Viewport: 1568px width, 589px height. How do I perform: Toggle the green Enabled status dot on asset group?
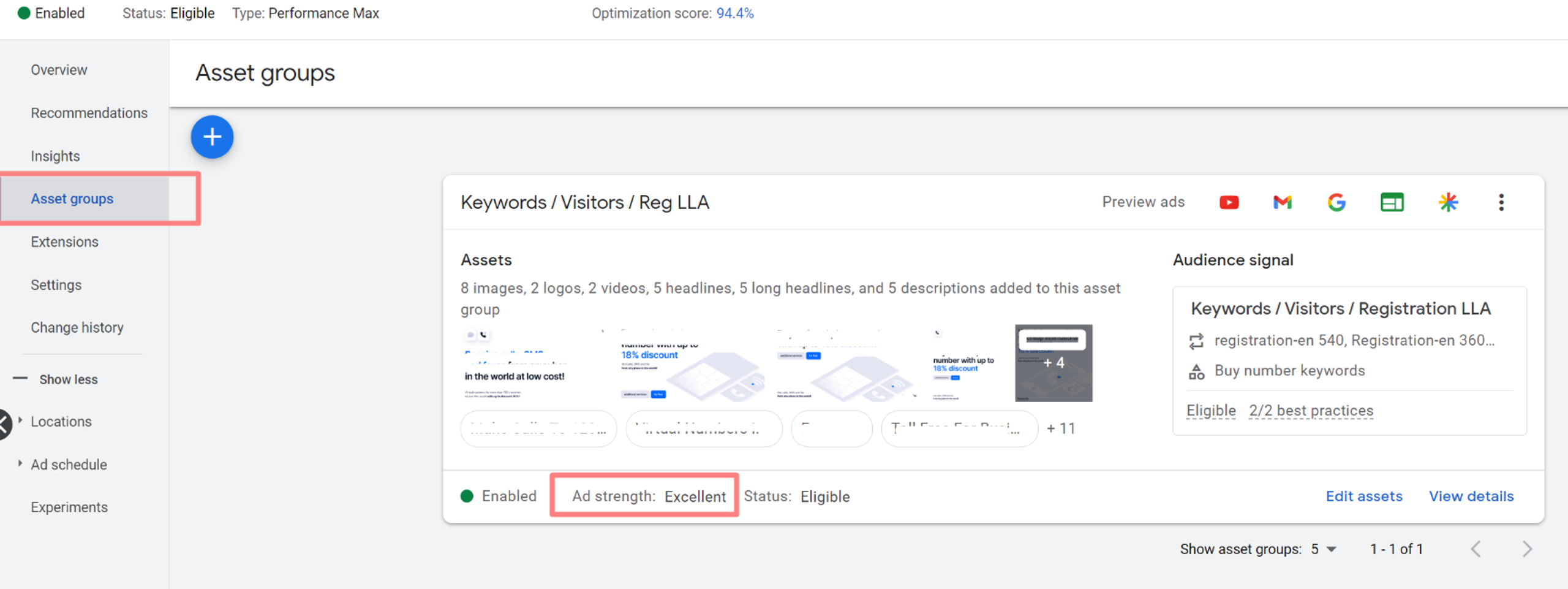pyautogui.click(x=467, y=496)
